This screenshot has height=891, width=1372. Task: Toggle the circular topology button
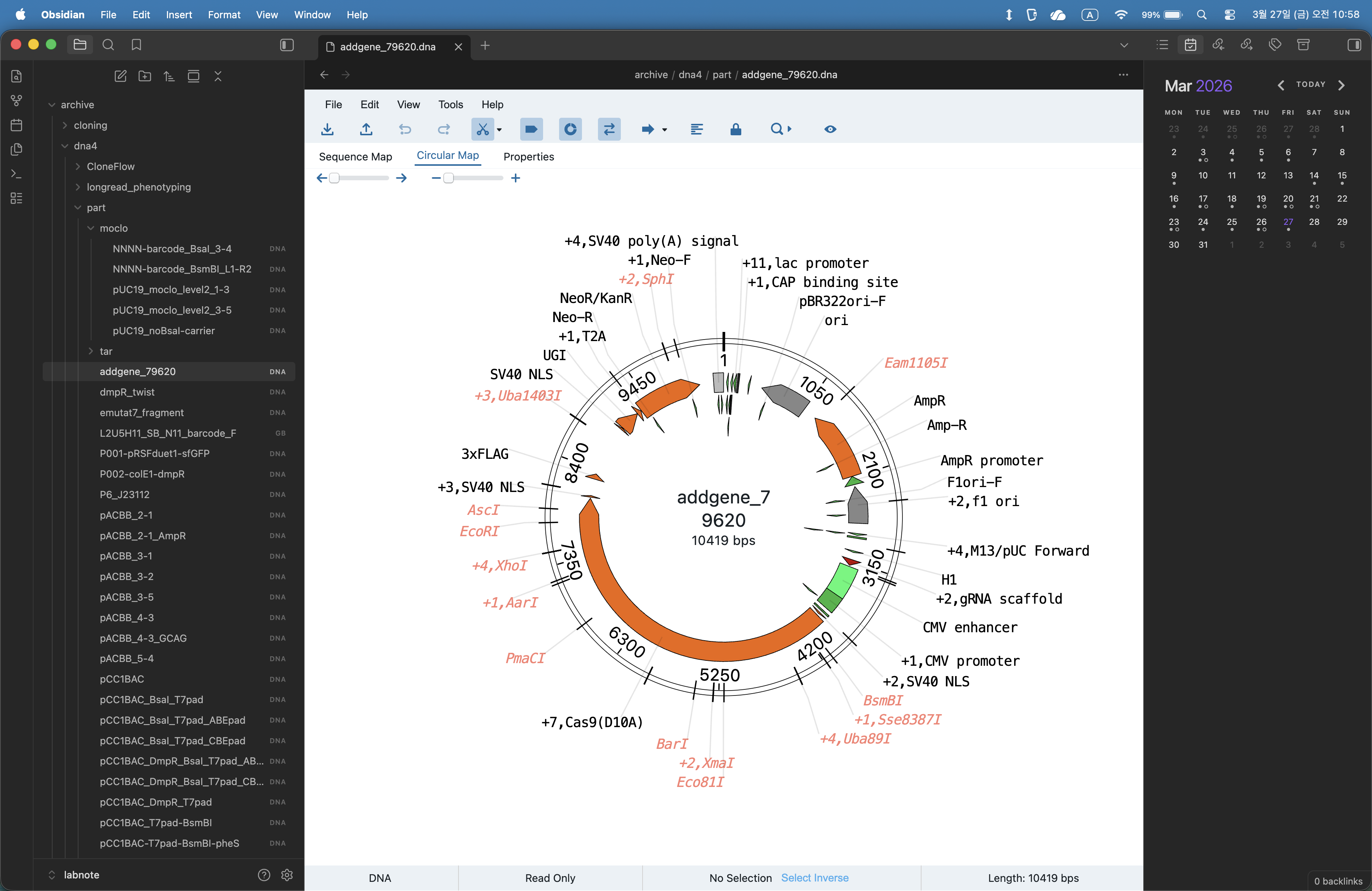coord(570,129)
